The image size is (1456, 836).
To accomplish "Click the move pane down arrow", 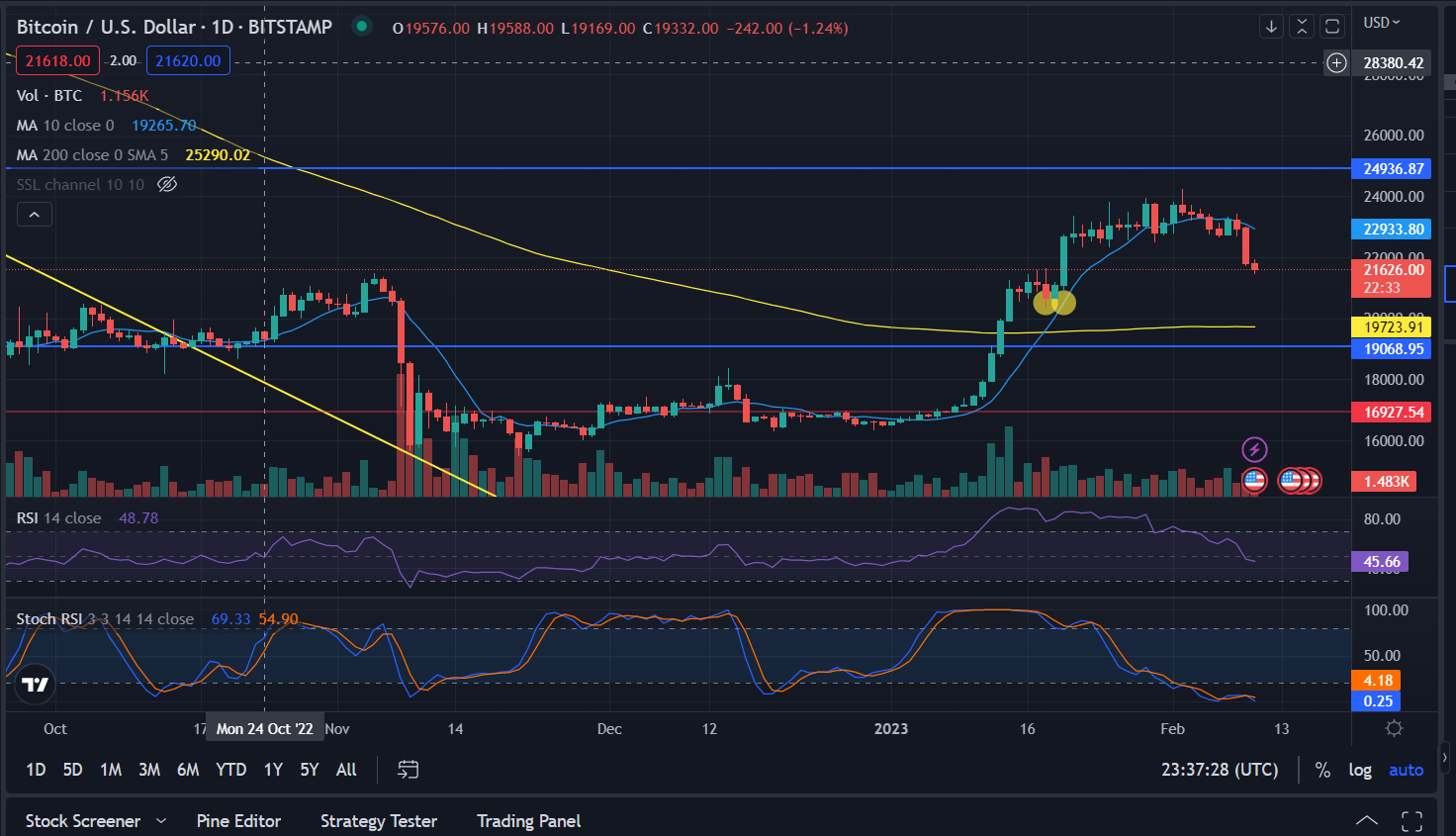I will [x=1272, y=27].
